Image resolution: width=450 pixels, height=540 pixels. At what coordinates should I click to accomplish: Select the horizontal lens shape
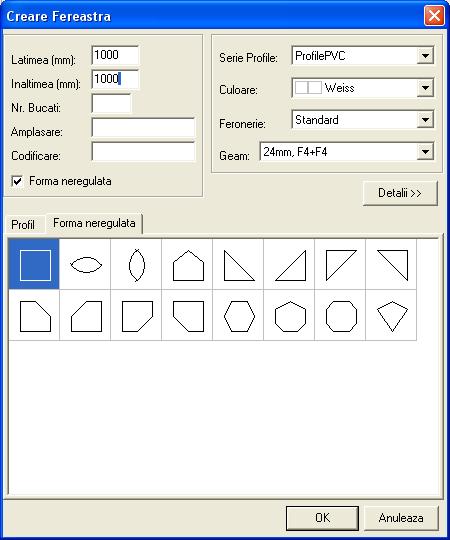(x=85, y=264)
